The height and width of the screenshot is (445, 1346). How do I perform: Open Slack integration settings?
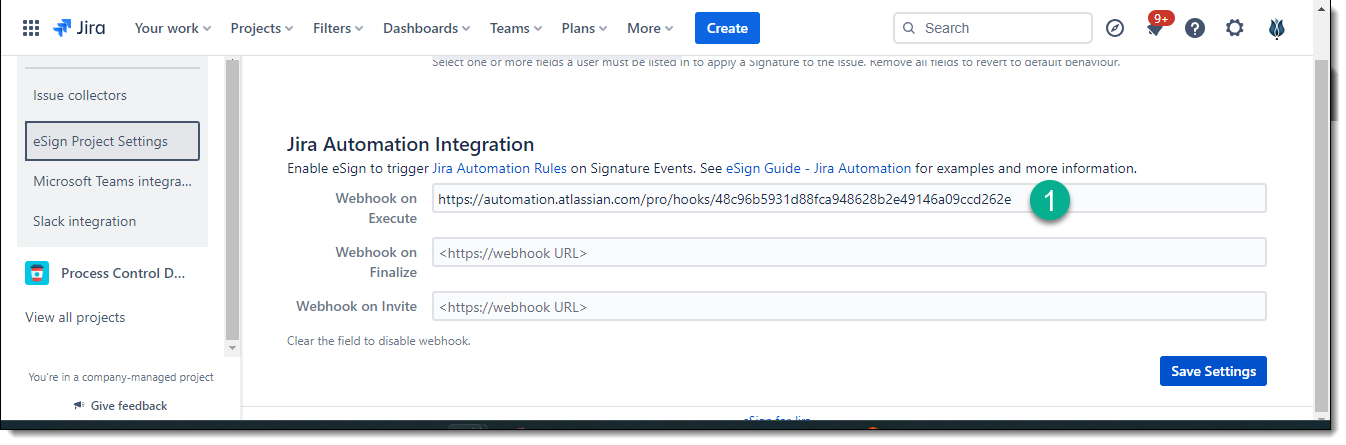84,221
